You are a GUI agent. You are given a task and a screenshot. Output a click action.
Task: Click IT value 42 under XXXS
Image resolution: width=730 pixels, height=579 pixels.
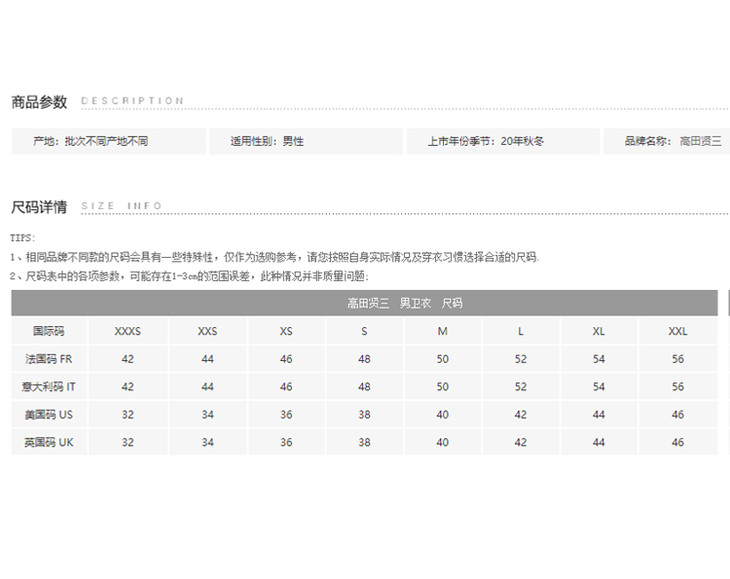pos(128,386)
